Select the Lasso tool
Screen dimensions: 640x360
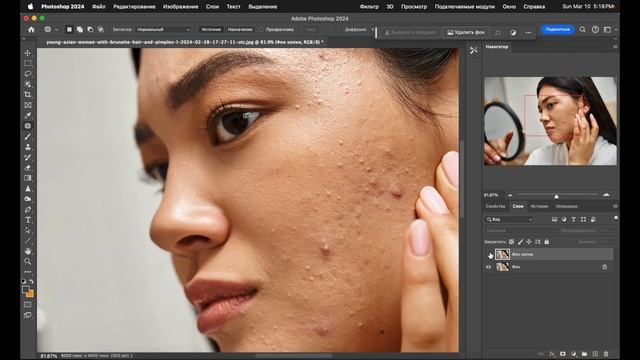(x=28, y=74)
